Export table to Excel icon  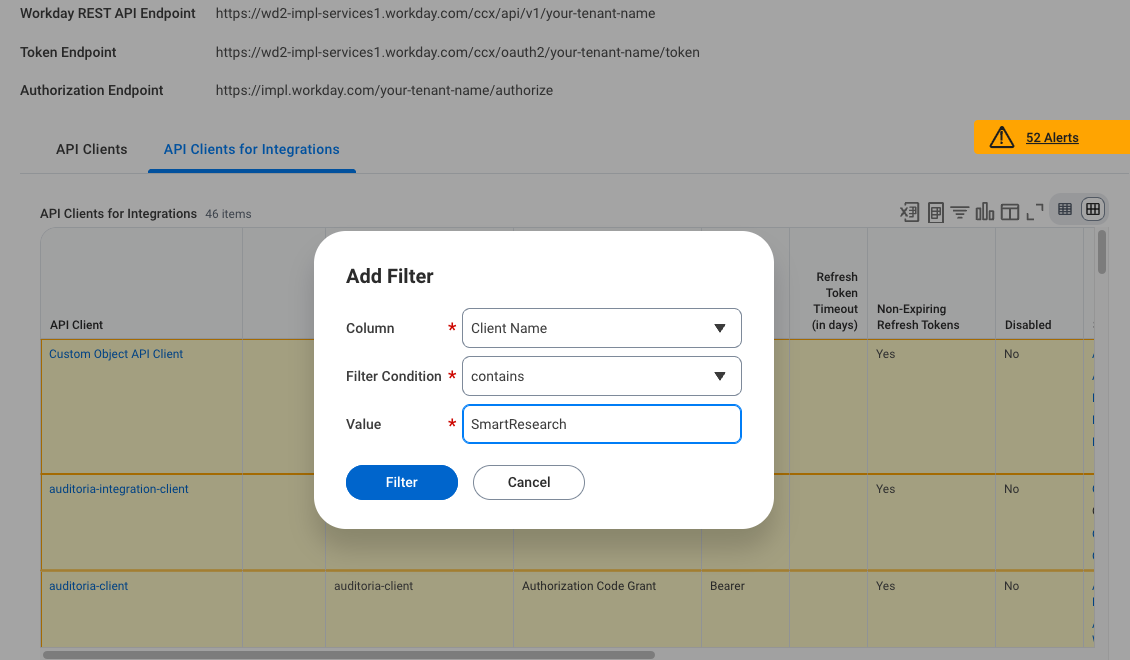tap(909, 212)
